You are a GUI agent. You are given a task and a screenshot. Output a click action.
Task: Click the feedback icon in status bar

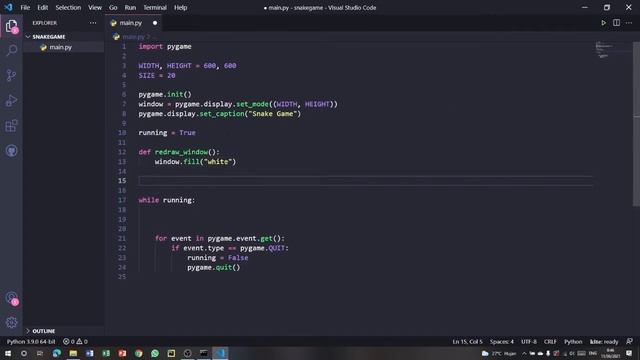pyautogui.click(x=629, y=341)
